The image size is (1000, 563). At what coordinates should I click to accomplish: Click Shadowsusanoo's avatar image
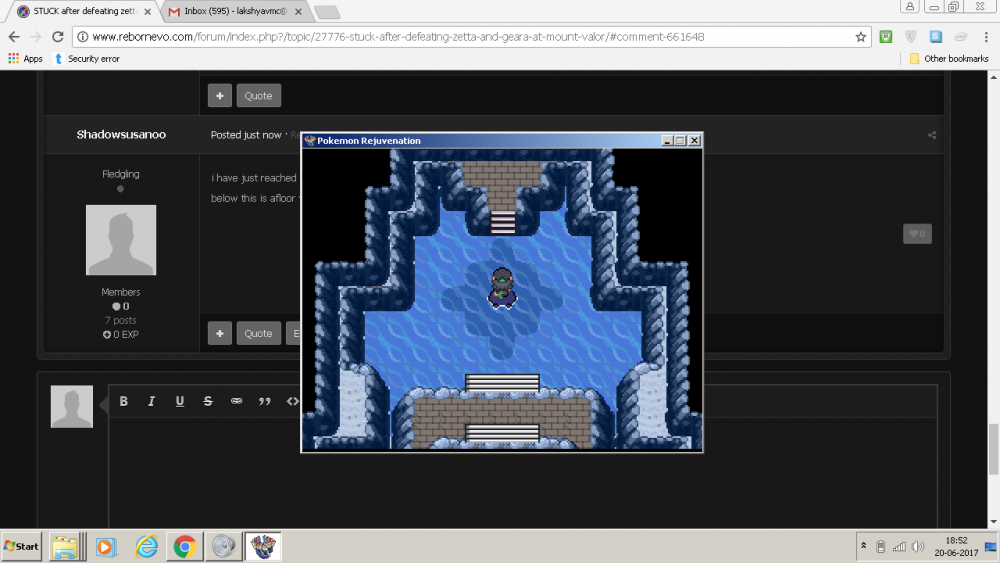click(x=121, y=240)
